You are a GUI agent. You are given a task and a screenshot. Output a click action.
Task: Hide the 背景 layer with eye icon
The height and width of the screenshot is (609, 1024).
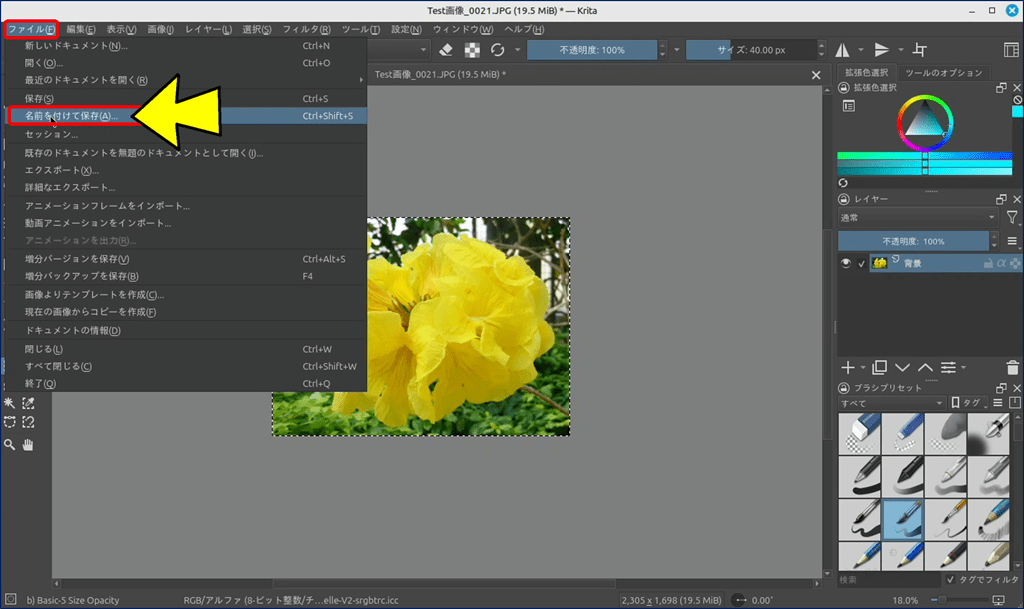point(846,263)
